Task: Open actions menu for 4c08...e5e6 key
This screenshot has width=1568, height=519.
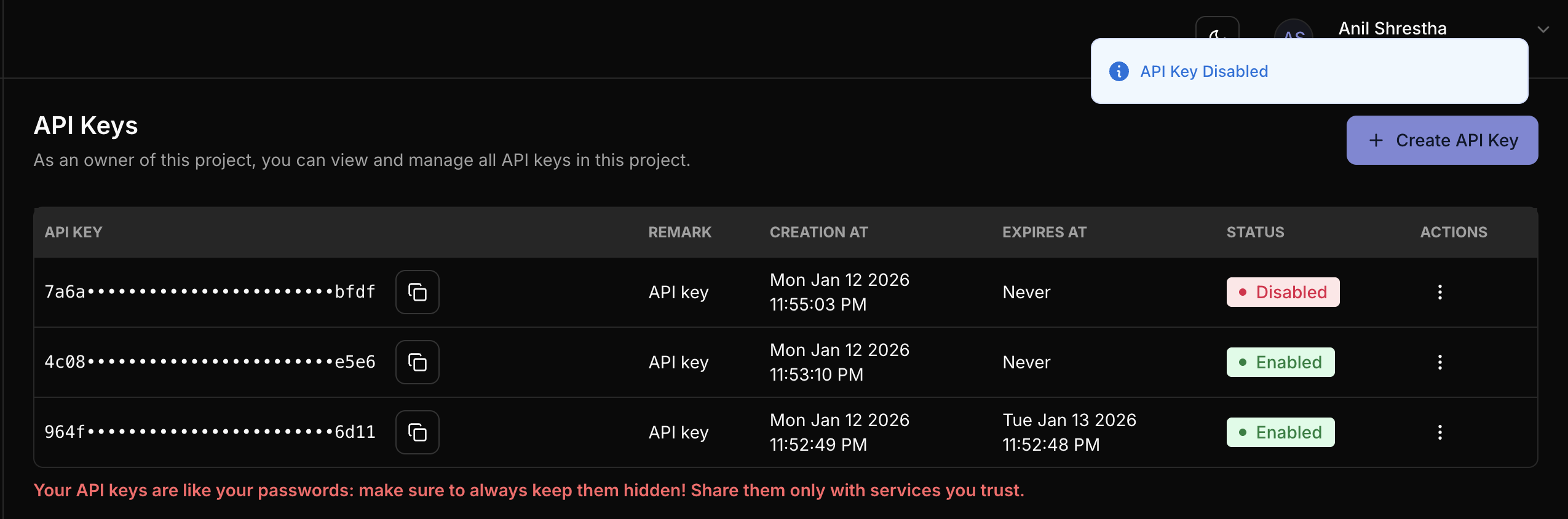Action: coord(1439,362)
